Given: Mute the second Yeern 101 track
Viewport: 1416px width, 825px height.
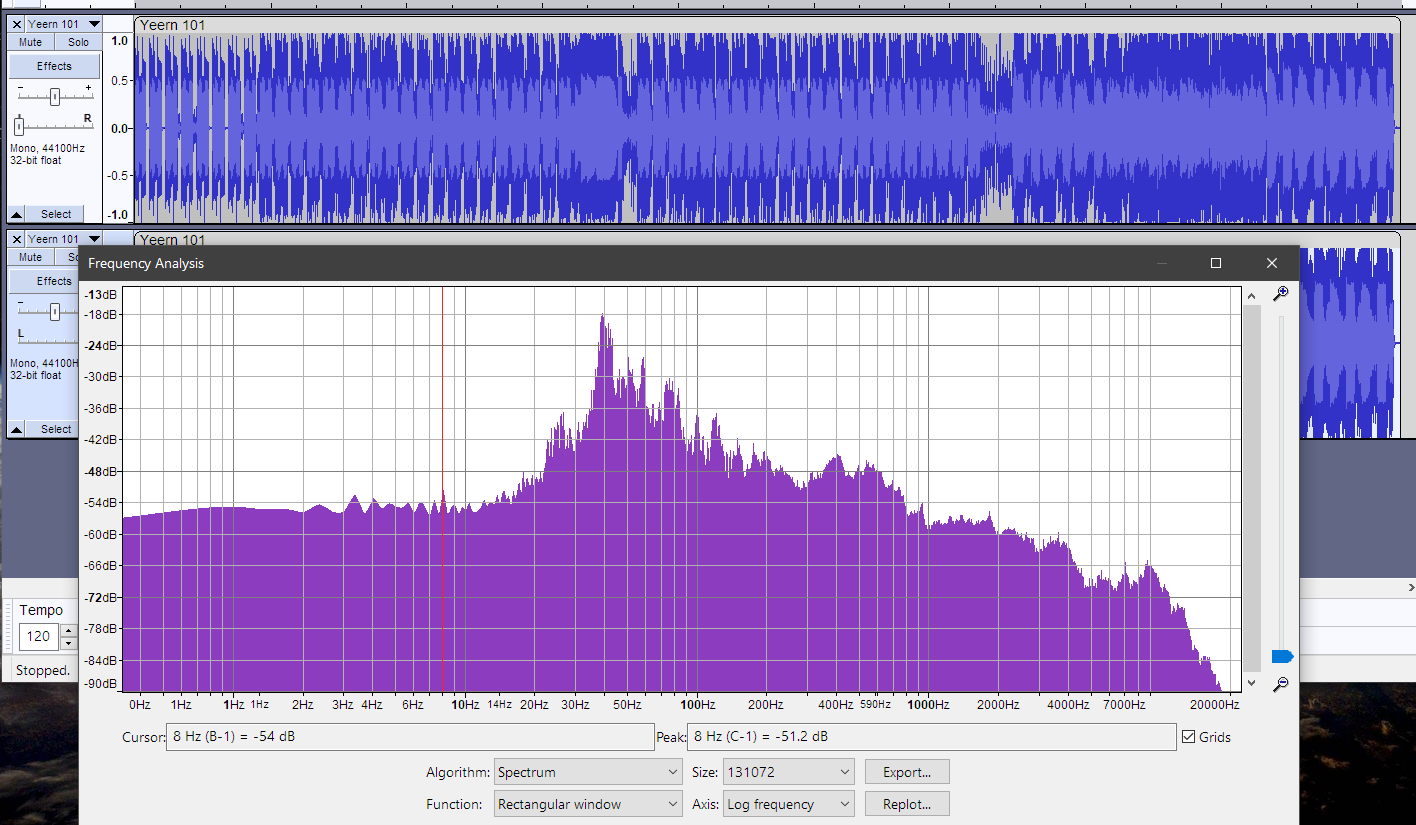Looking at the screenshot, I should 30,257.
